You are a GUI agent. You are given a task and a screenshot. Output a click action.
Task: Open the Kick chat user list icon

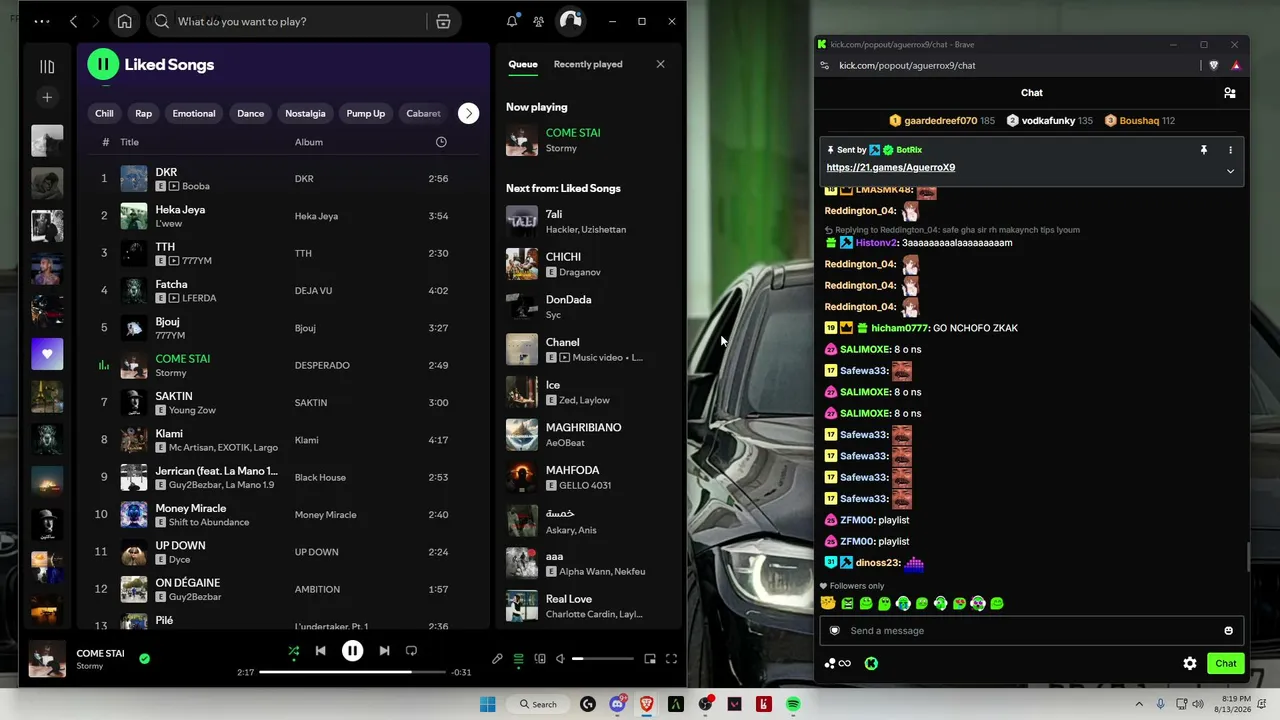(x=1230, y=93)
